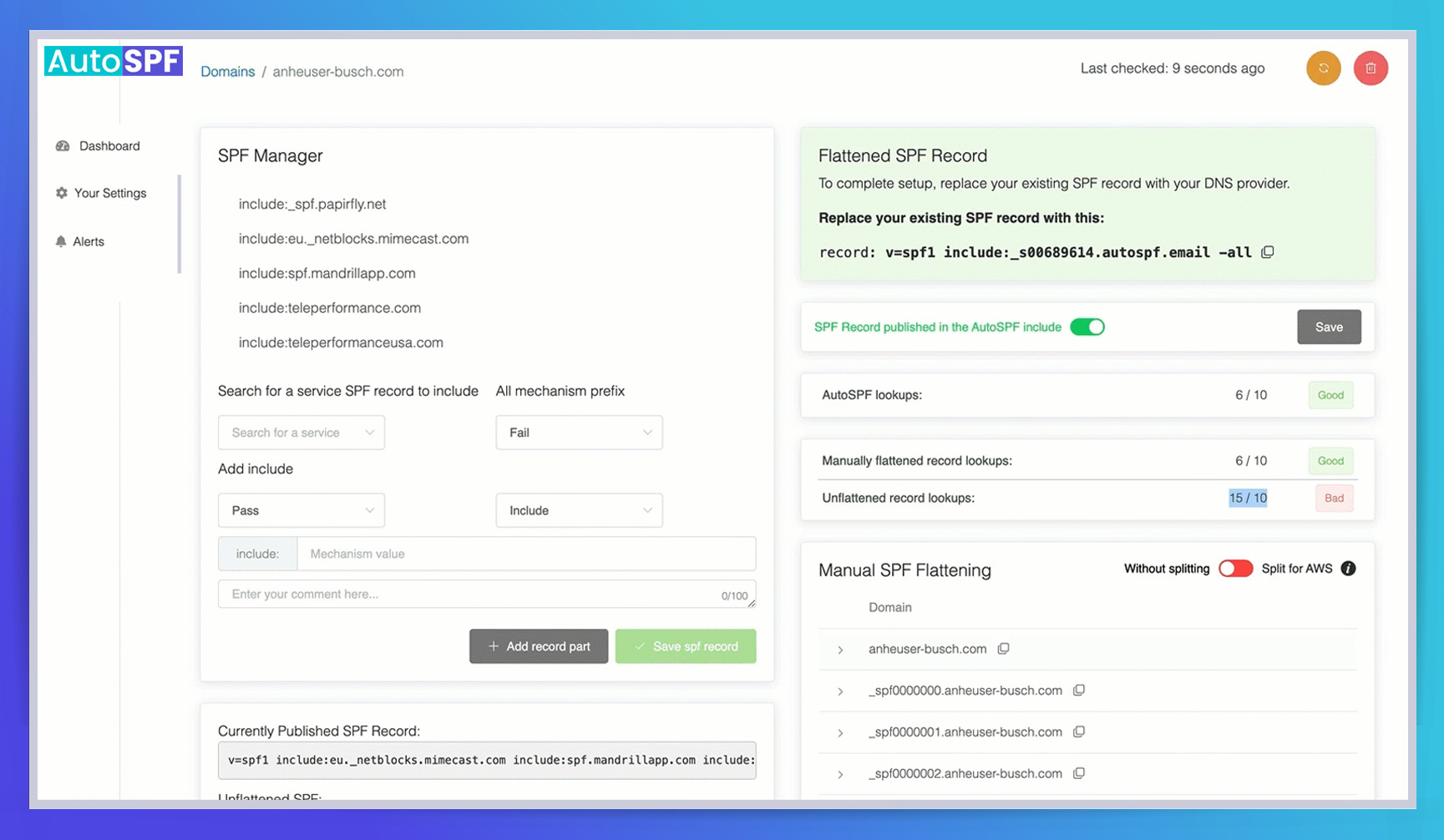Open the Search for a service dropdown
The image size is (1444, 840).
(x=301, y=433)
